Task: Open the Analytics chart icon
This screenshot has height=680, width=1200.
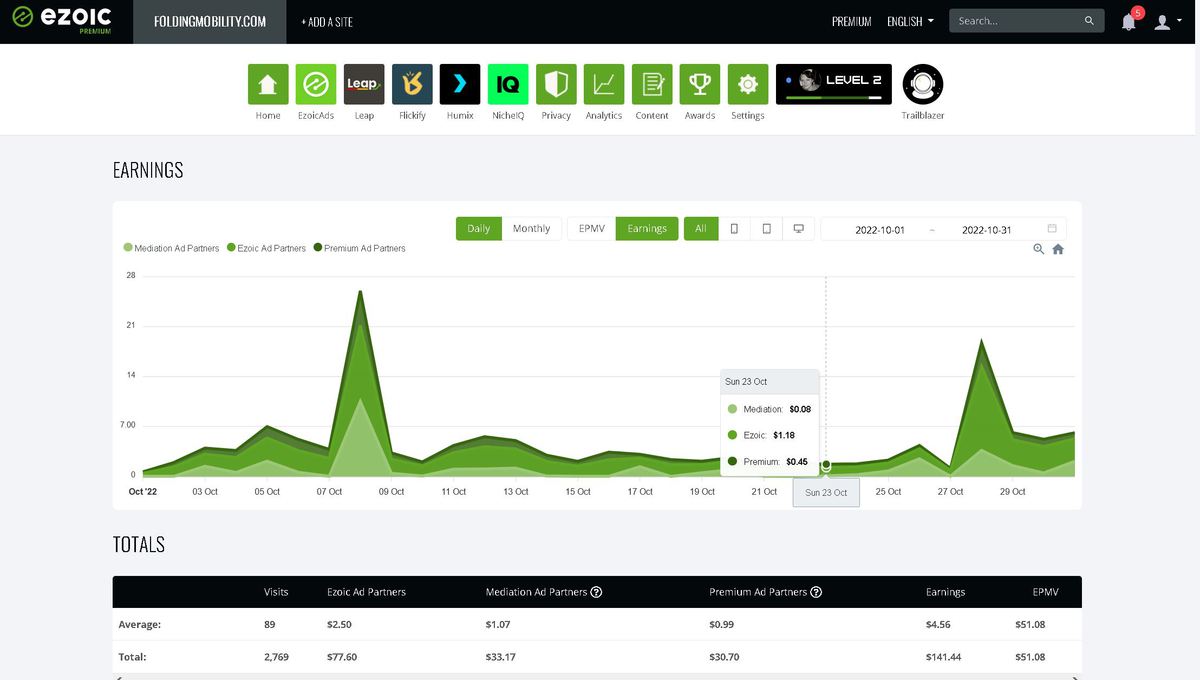Action: 604,84
